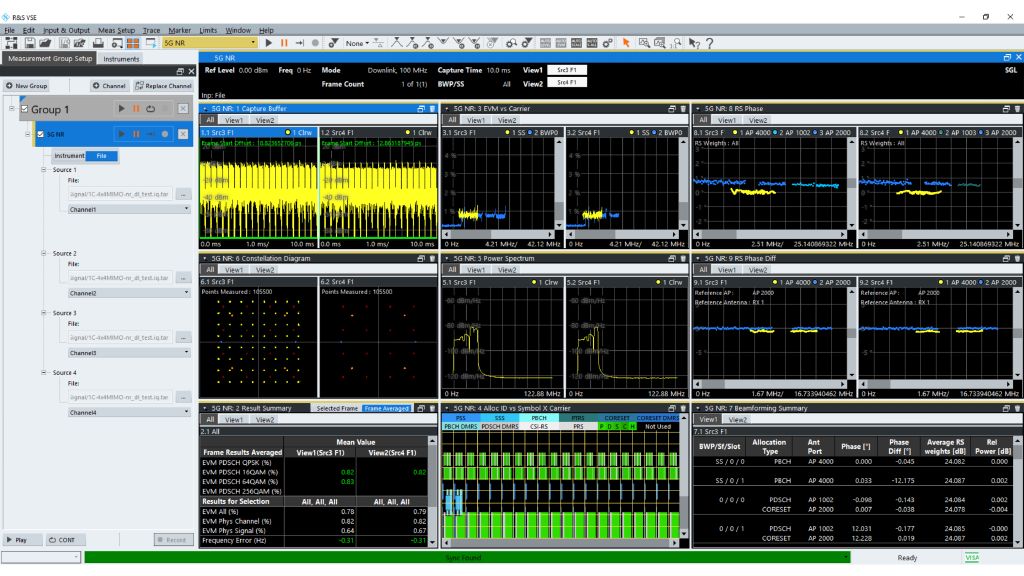Remove the 5G NR channel with X
Image resolution: width=1024 pixels, height=576 pixels.
point(184,134)
